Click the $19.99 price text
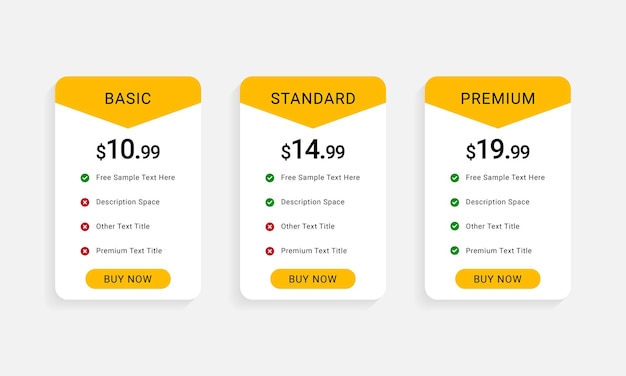Image resolution: width=626 pixels, height=376 pixels. (x=498, y=150)
